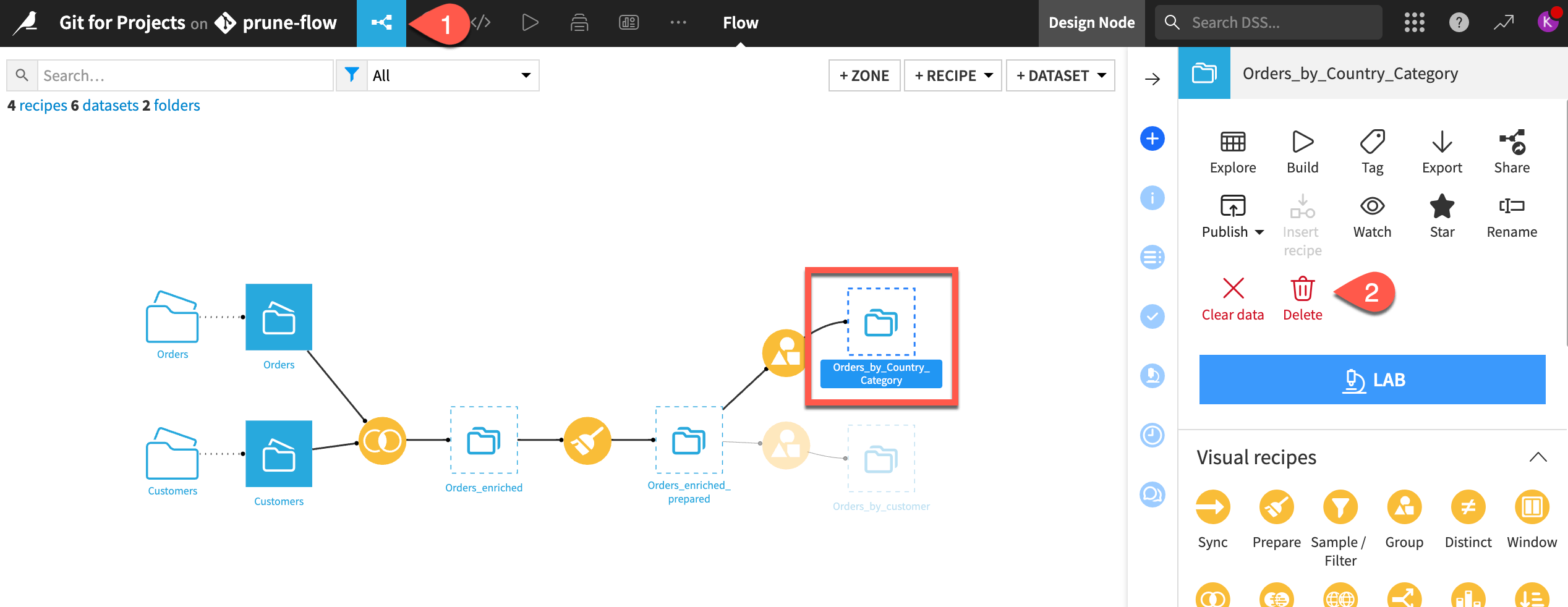Click the Explore dataset icon
Viewport: 1568px width, 607px height.
coord(1232,142)
